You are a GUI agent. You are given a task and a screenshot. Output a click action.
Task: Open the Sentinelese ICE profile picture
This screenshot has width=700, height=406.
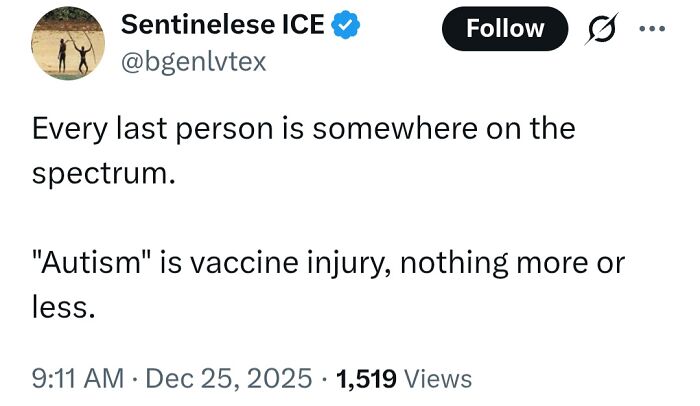(66, 46)
